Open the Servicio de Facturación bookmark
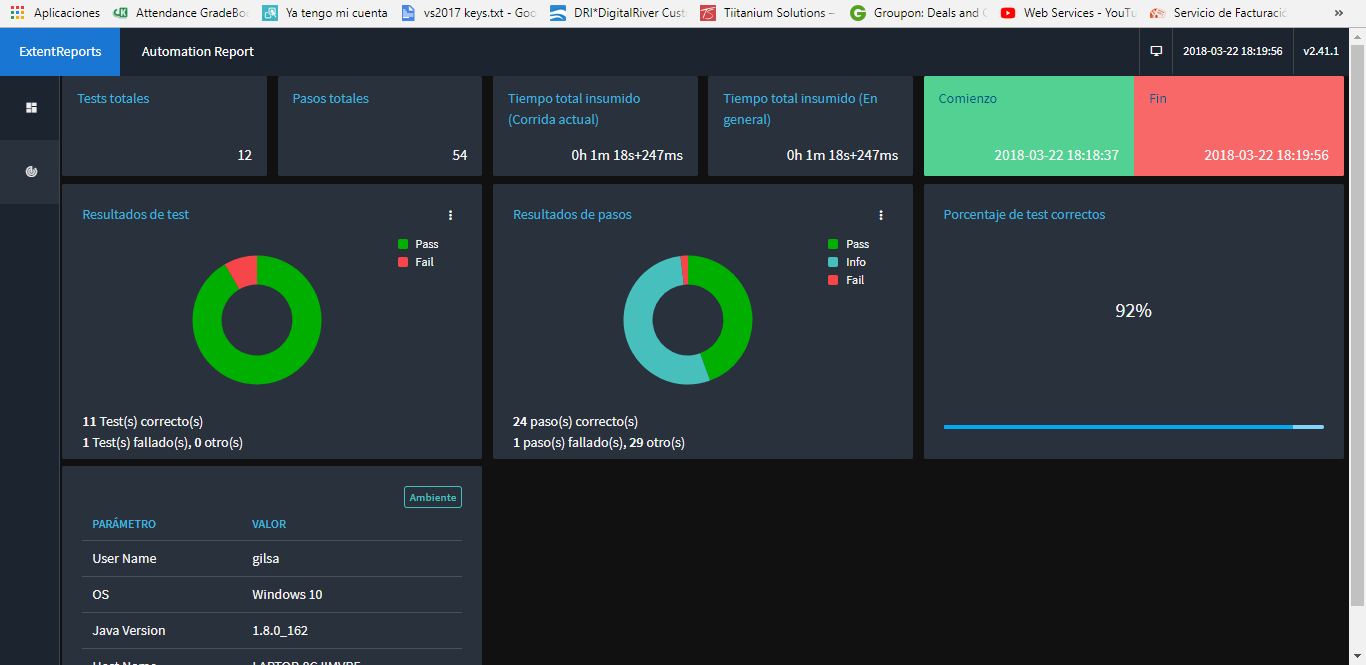The image size is (1366, 665). [x=1217, y=13]
